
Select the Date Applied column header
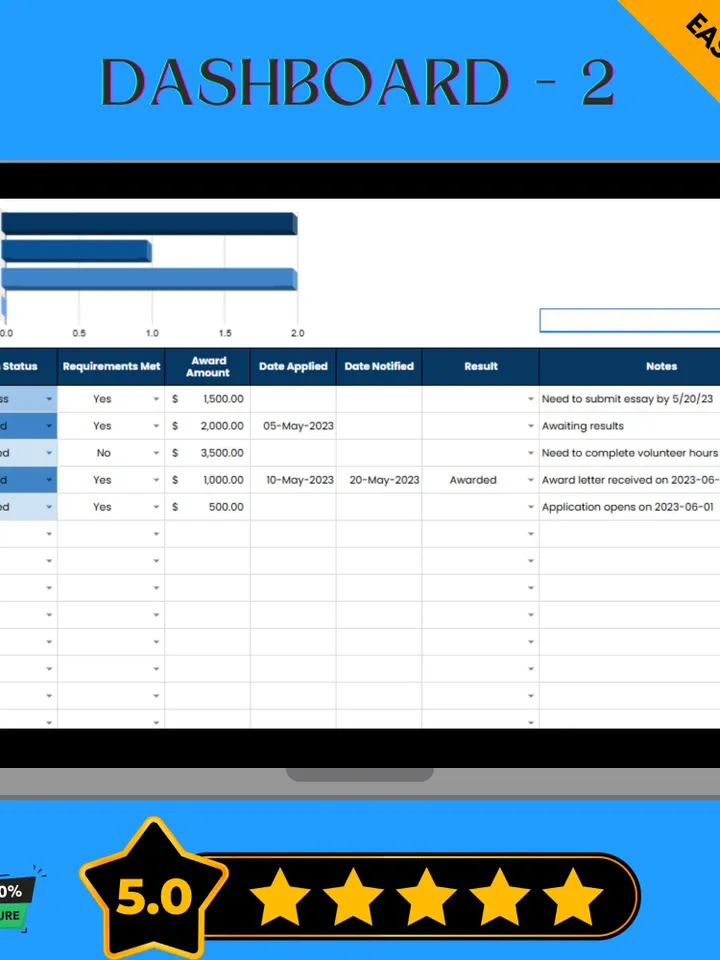click(293, 367)
